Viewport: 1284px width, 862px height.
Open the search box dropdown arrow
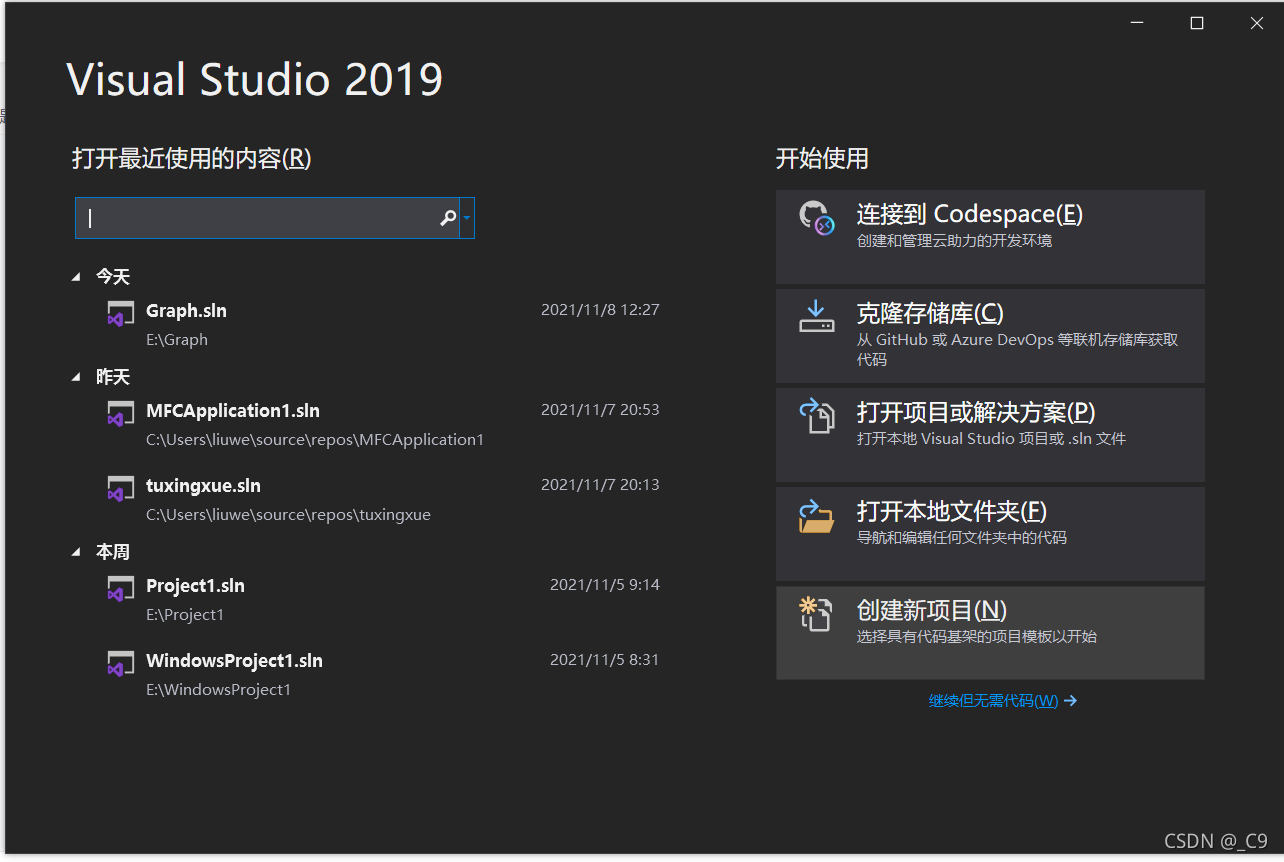pyautogui.click(x=467, y=218)
